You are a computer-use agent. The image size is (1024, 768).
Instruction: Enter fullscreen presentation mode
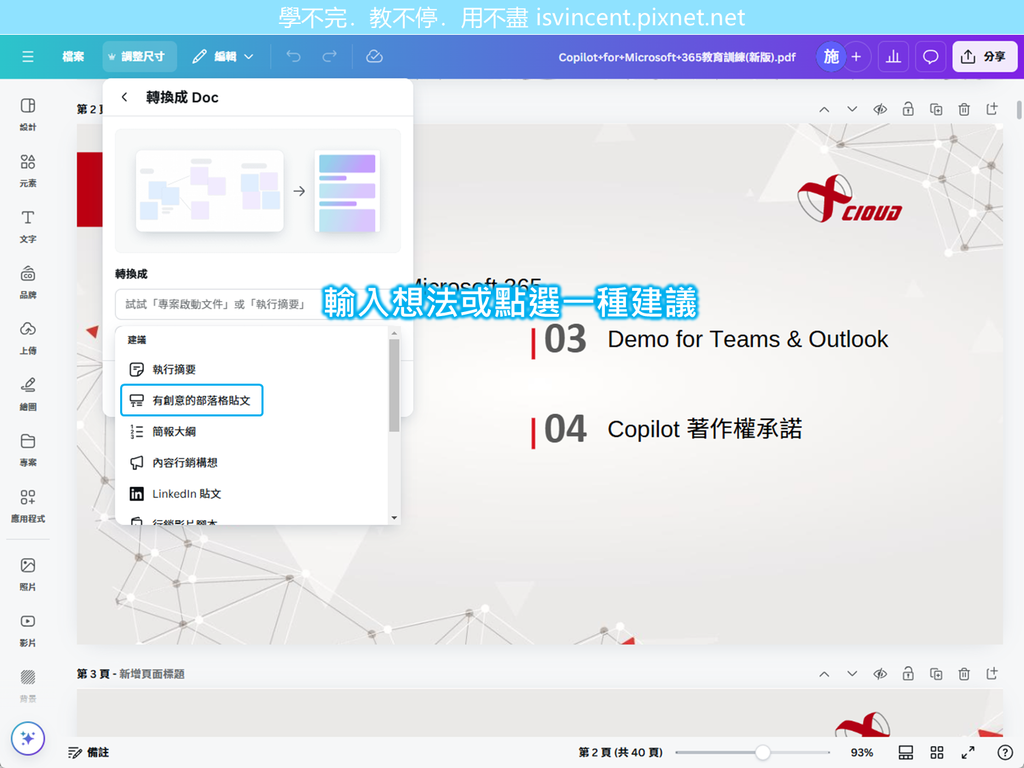pos(968,752)
